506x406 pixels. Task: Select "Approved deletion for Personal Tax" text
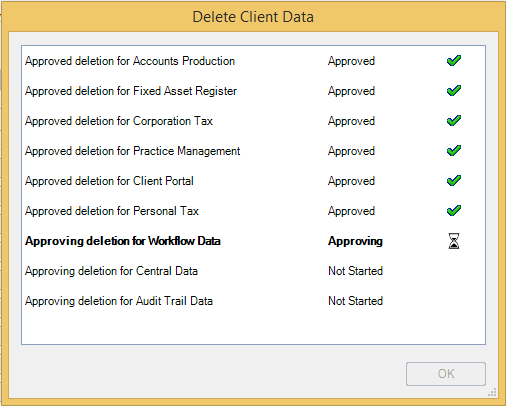pos(112,211)
